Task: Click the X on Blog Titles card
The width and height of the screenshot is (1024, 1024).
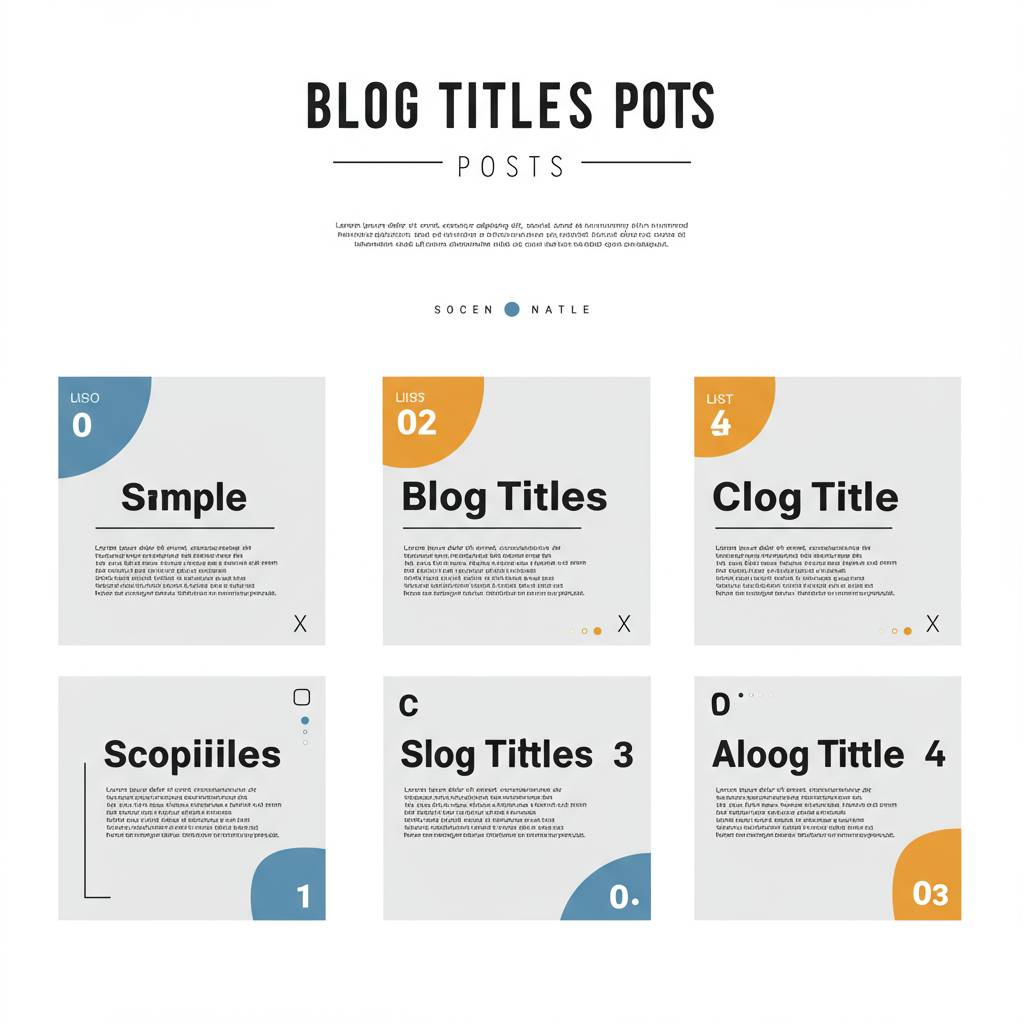Action: pyautogui.click(x=624, y=623)
